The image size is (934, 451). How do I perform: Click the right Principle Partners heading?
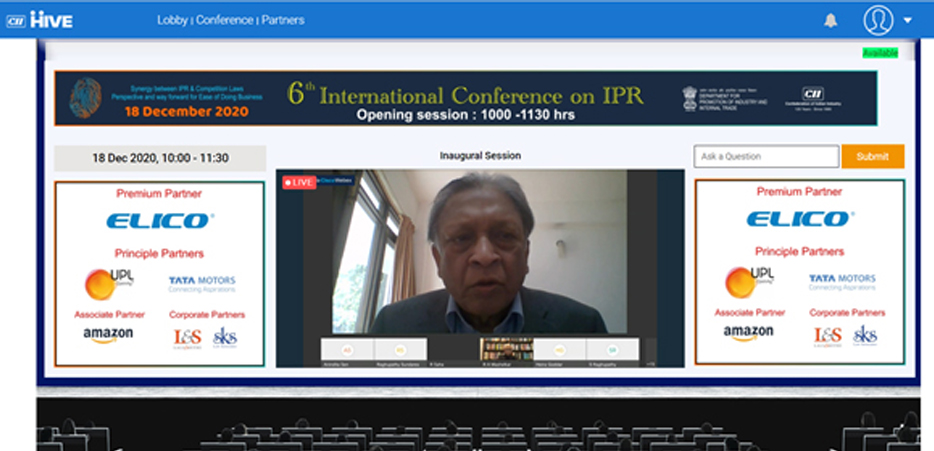coord(799,251)
